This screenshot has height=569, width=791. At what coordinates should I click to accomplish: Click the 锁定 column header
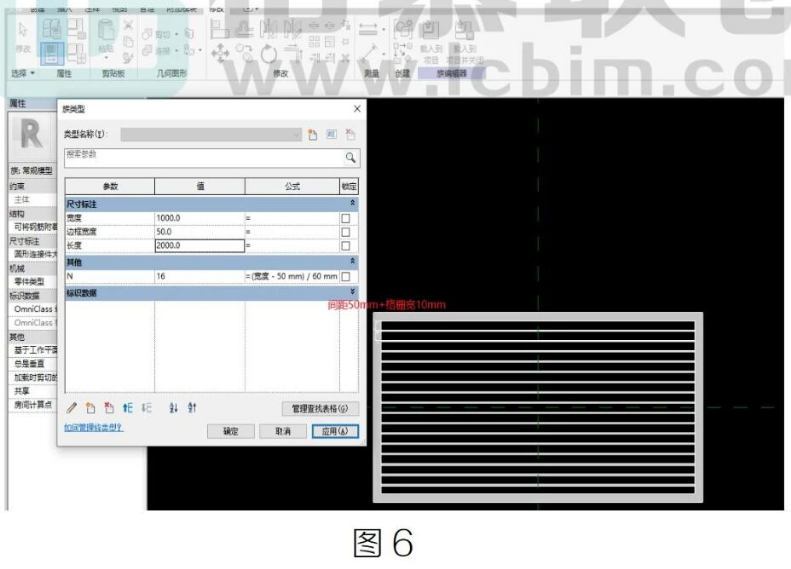tap(349, 186)
